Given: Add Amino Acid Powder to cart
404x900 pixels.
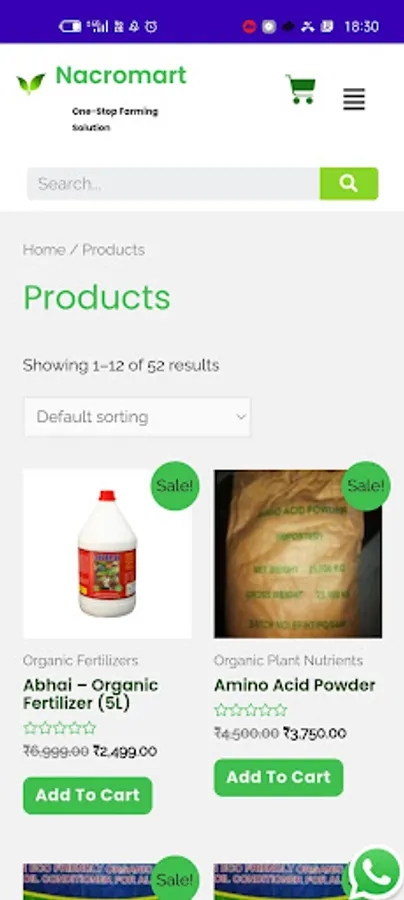Looking at the screenshot, I should (x=279, y=777).
